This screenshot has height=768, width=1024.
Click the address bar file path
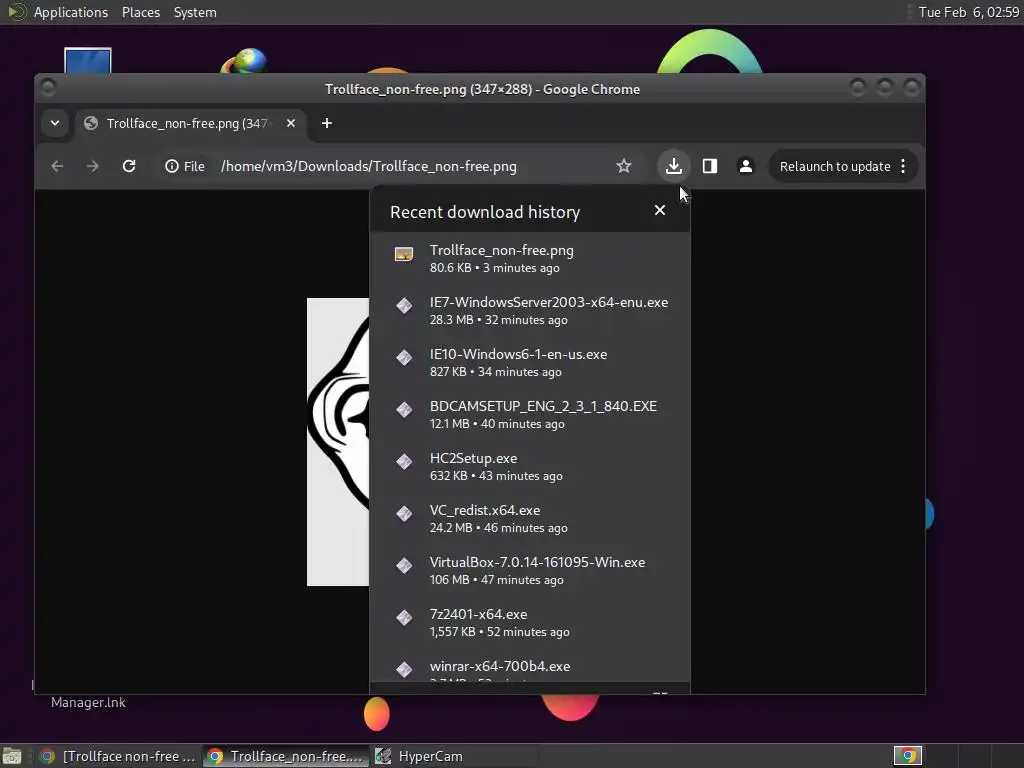tap(368, 167)
